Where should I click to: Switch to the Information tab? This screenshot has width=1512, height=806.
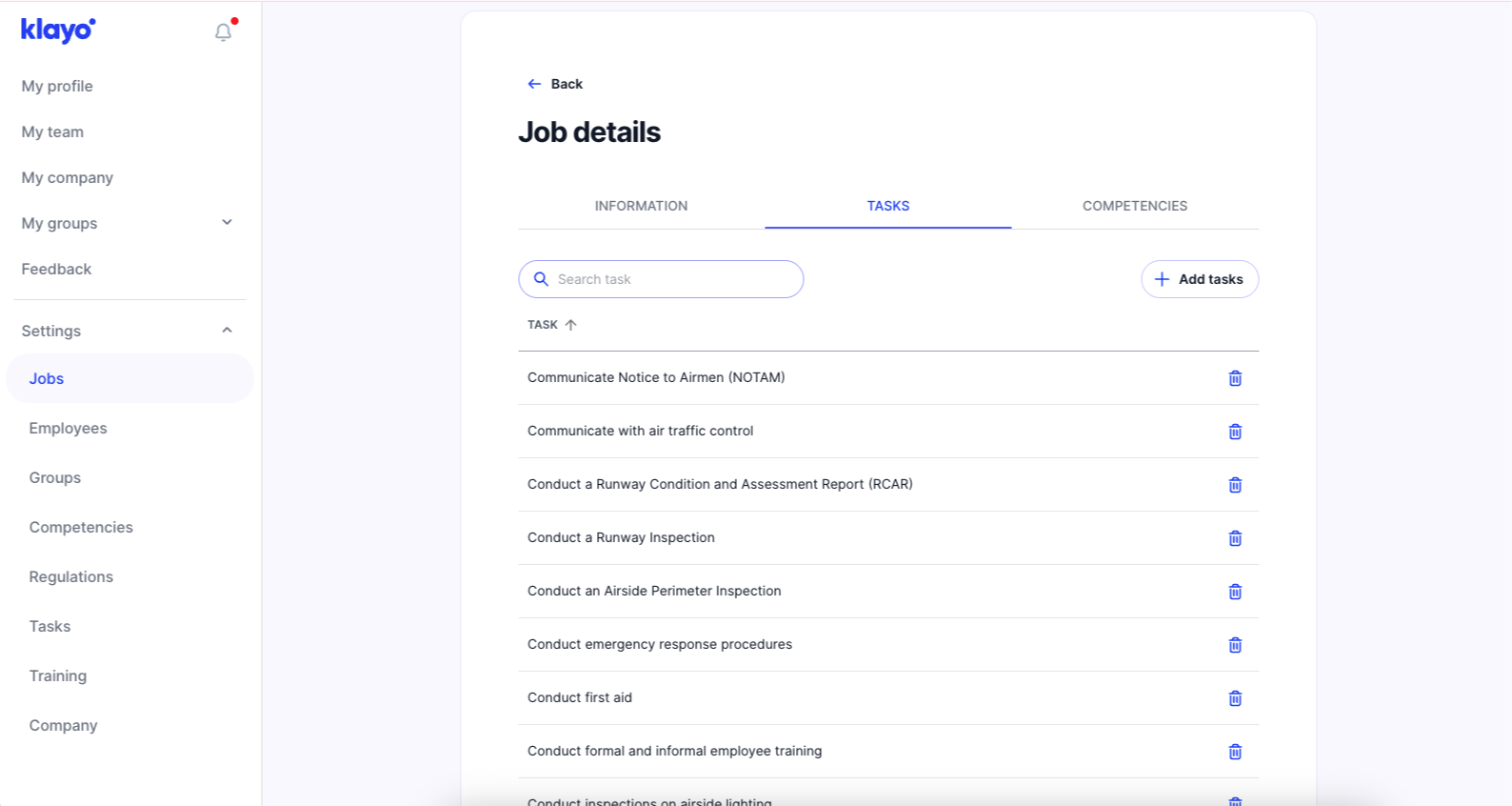pyautogui.click(x=641, y=206)
